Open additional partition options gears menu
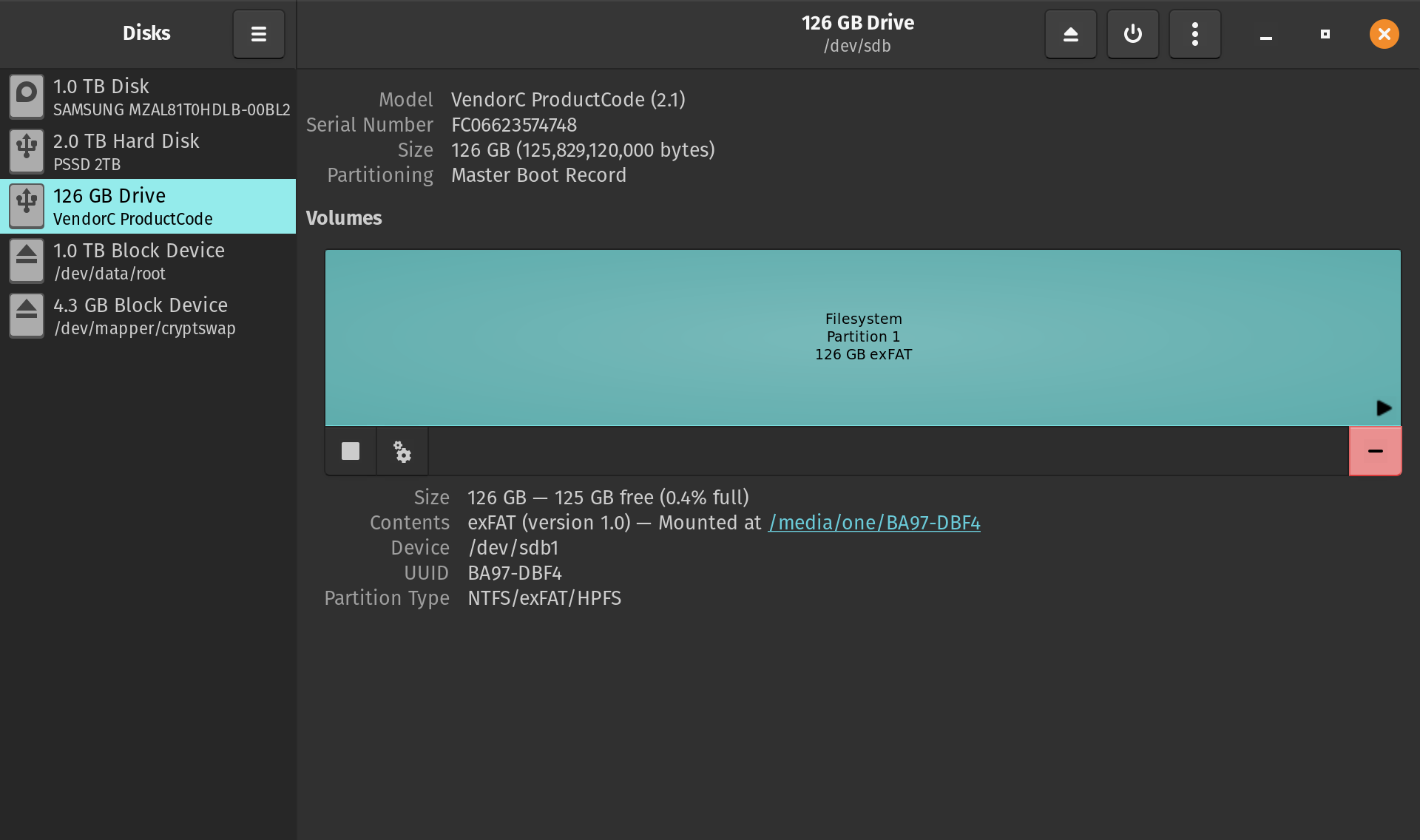Viewport: 1420px width, 840px height. 402,451
